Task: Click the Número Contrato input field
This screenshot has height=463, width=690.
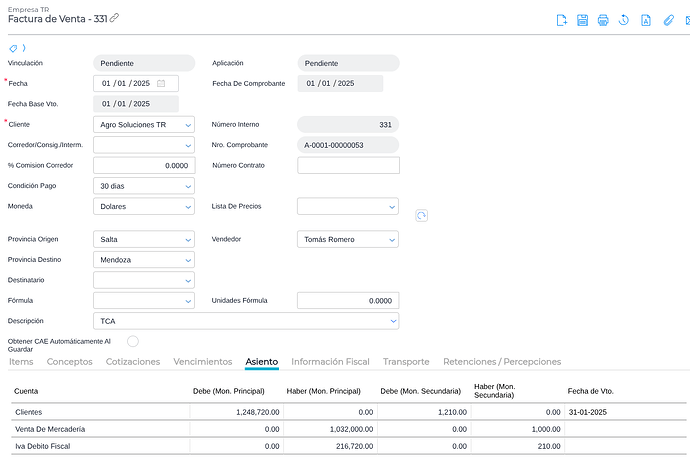Action: click(x=348, y=165)
